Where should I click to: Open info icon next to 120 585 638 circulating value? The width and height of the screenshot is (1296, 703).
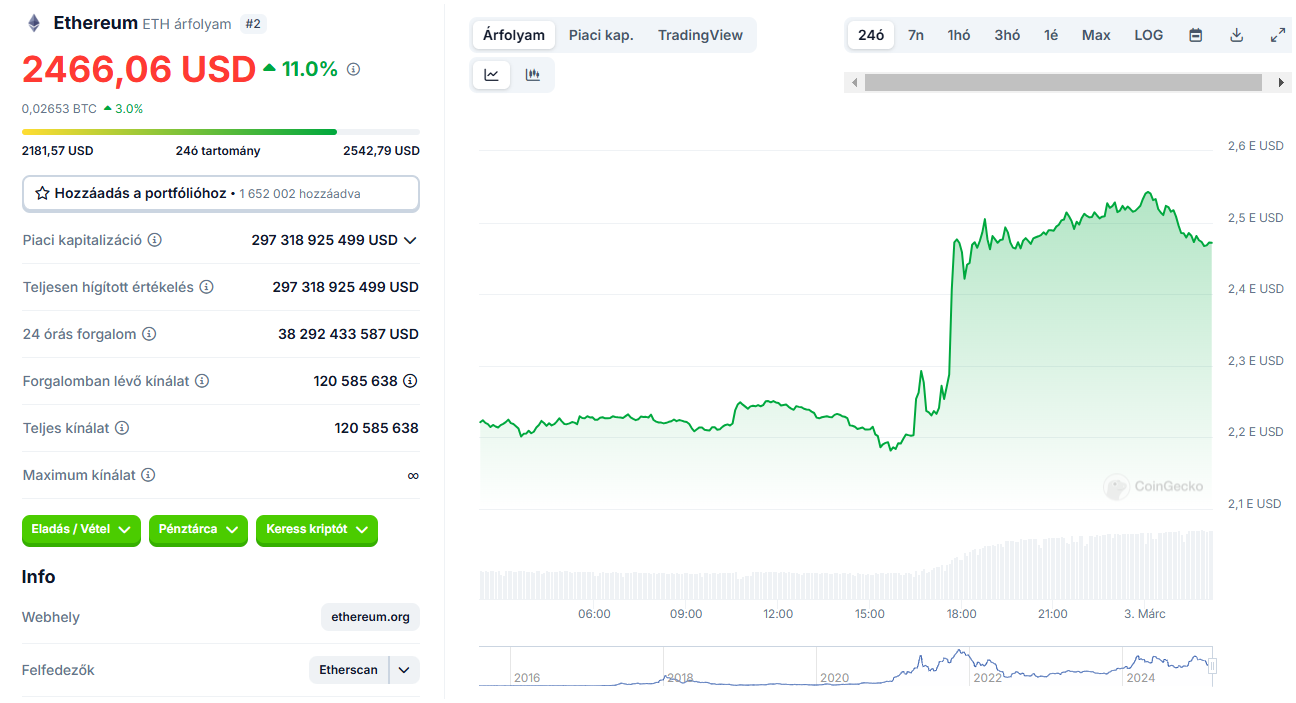click(410, 381)
